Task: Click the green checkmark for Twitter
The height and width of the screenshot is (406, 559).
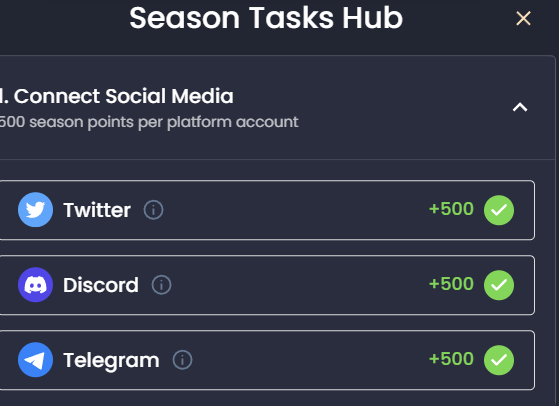Action: 499,210
